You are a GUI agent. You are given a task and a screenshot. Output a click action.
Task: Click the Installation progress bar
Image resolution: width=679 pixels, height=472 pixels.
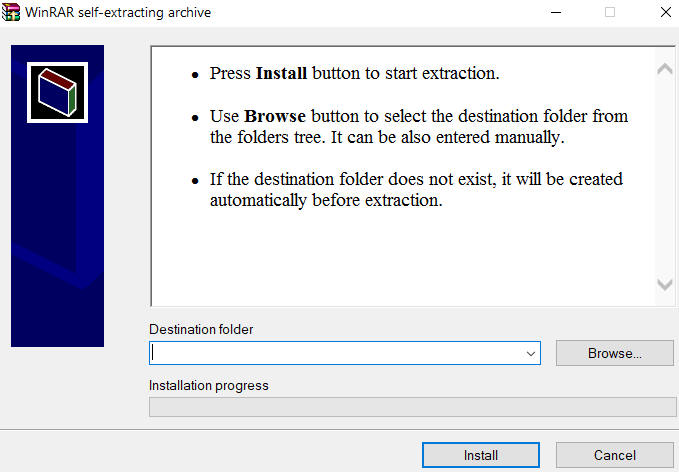[412, 407]
